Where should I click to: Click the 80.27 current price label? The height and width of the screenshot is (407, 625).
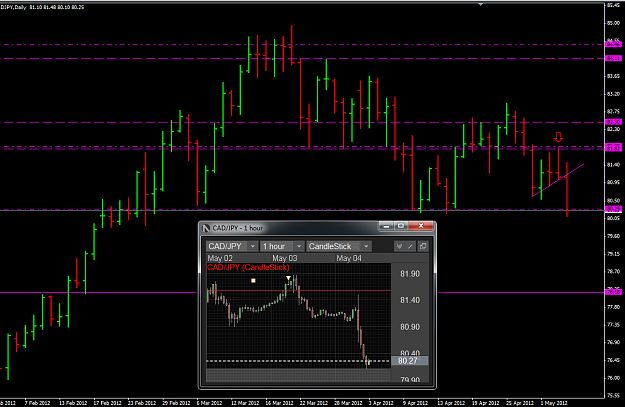pyautogui.click(x=409, y=361)
